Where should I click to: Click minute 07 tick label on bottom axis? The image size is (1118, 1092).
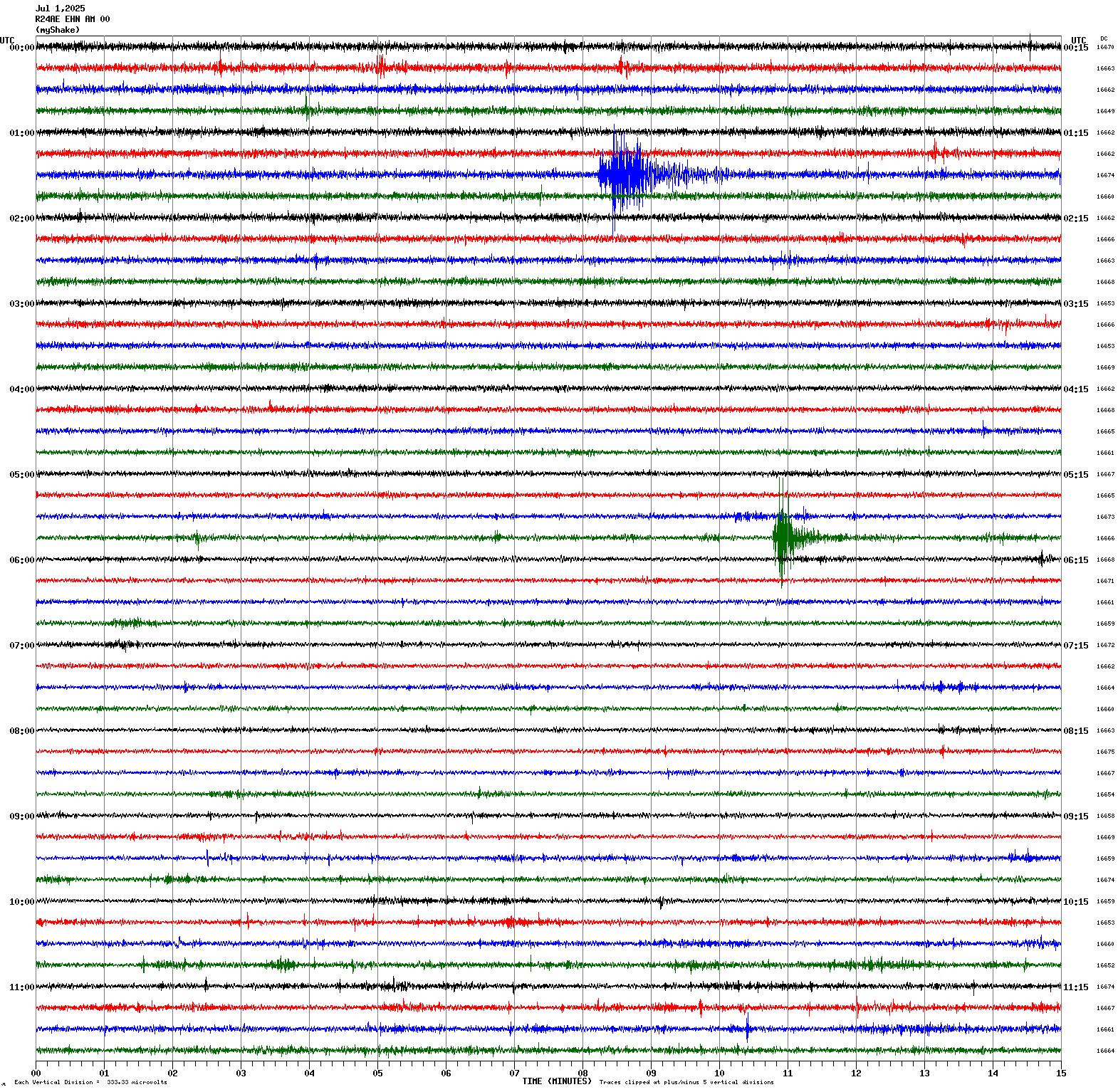pos(515,1073)
